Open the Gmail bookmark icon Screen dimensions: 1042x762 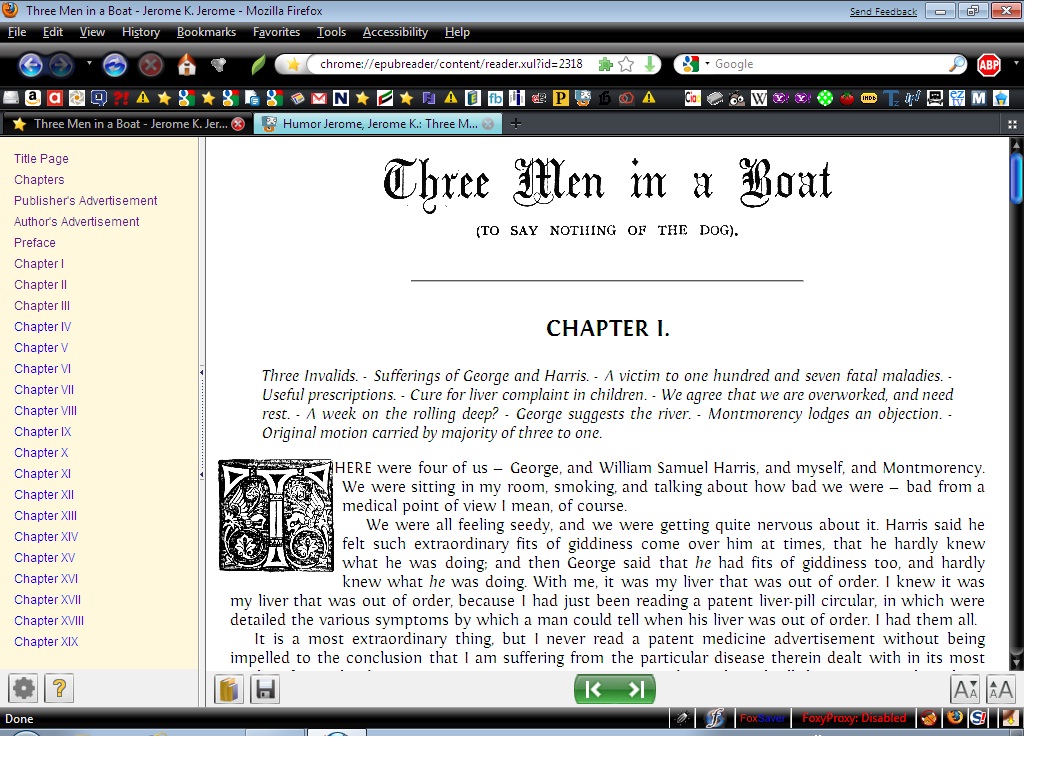[319, 99]
